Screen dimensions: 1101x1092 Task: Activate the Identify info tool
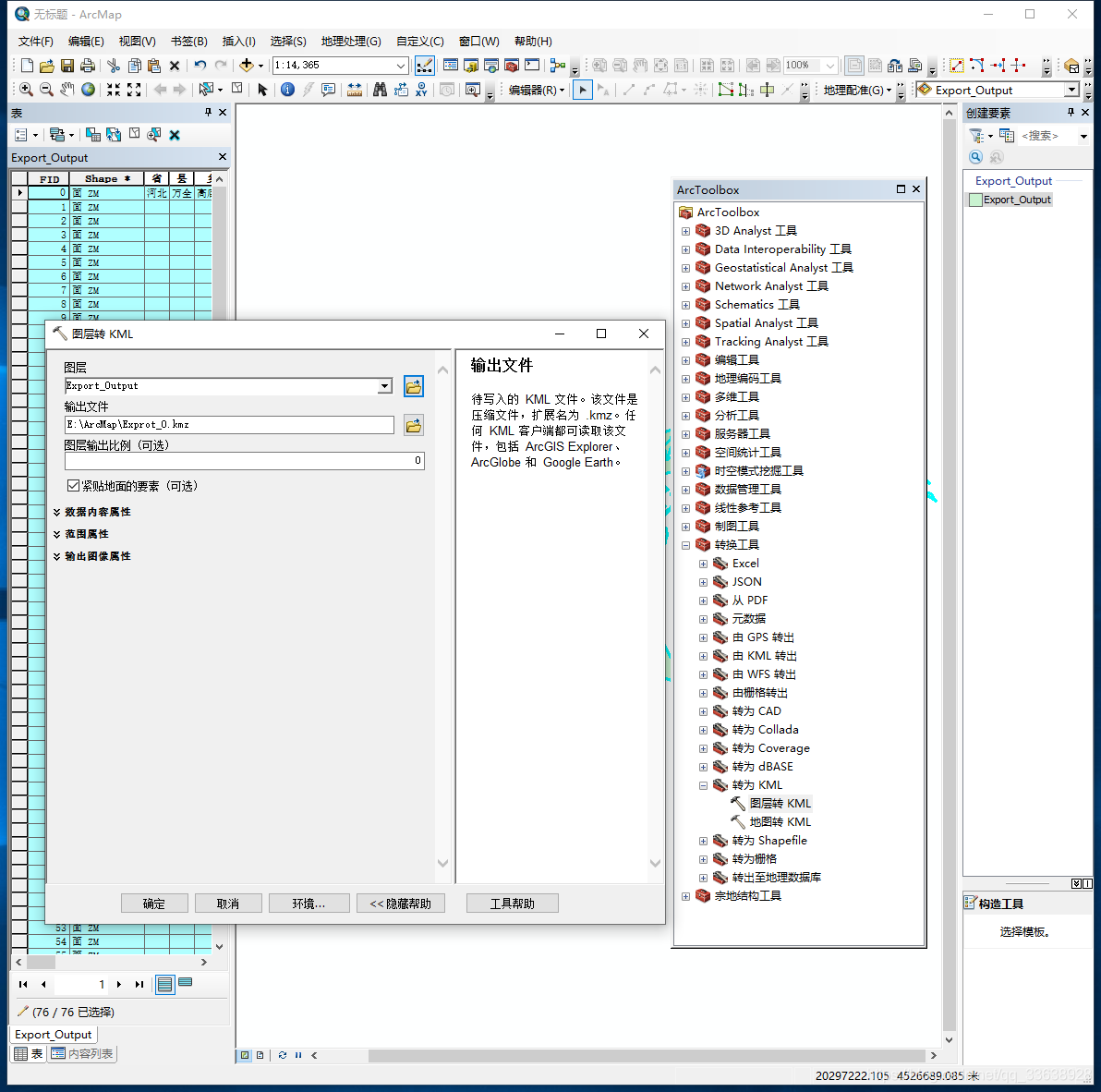point(287,90)
